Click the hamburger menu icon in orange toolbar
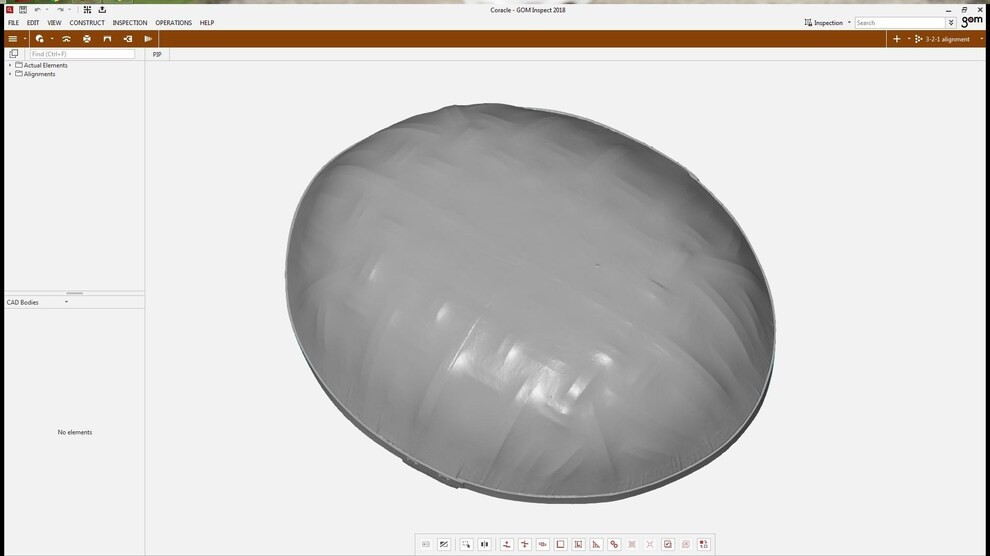This screenshot has height=556, width=990. [x=13, y=39]
